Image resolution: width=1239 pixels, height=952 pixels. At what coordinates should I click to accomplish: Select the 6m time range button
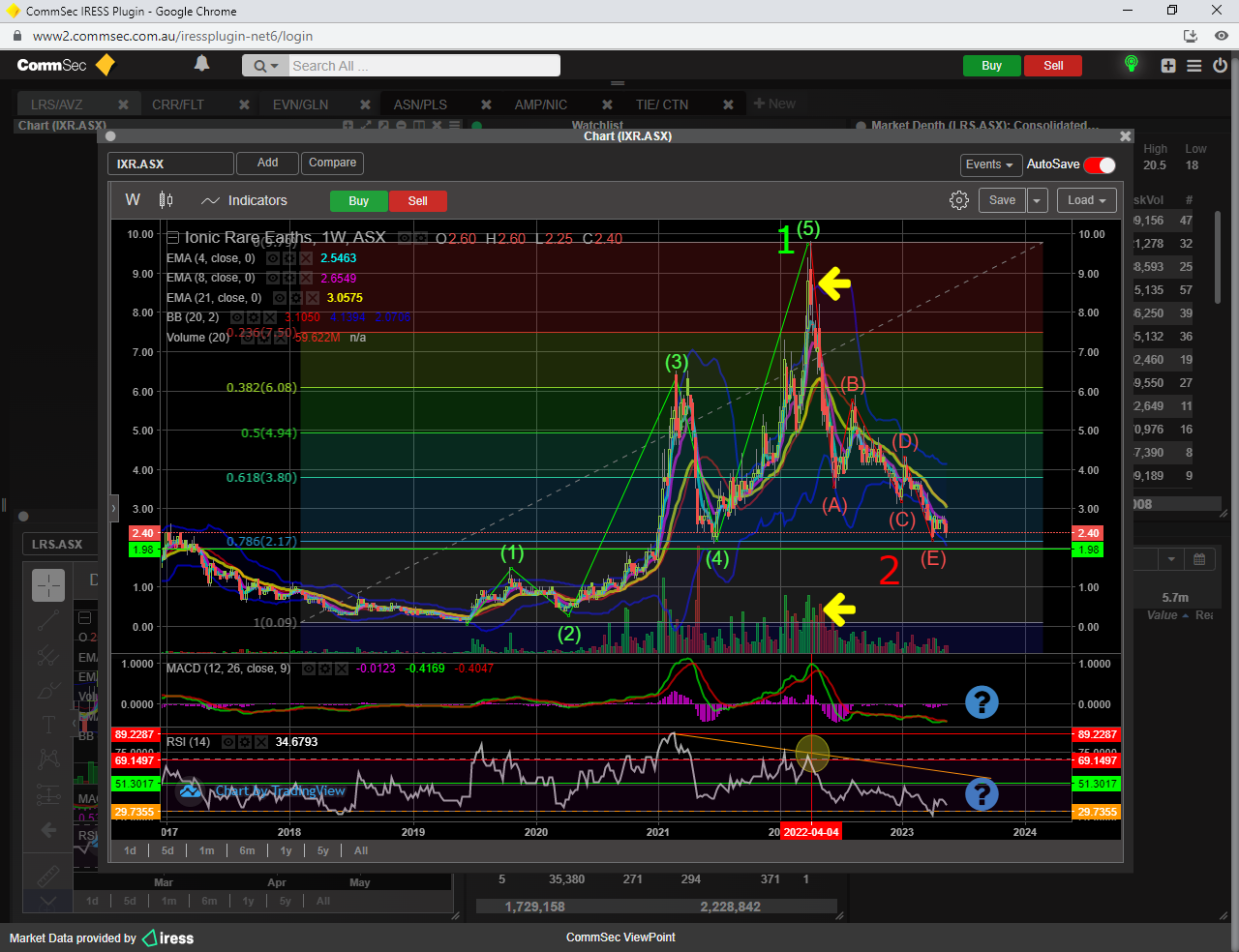247,850
